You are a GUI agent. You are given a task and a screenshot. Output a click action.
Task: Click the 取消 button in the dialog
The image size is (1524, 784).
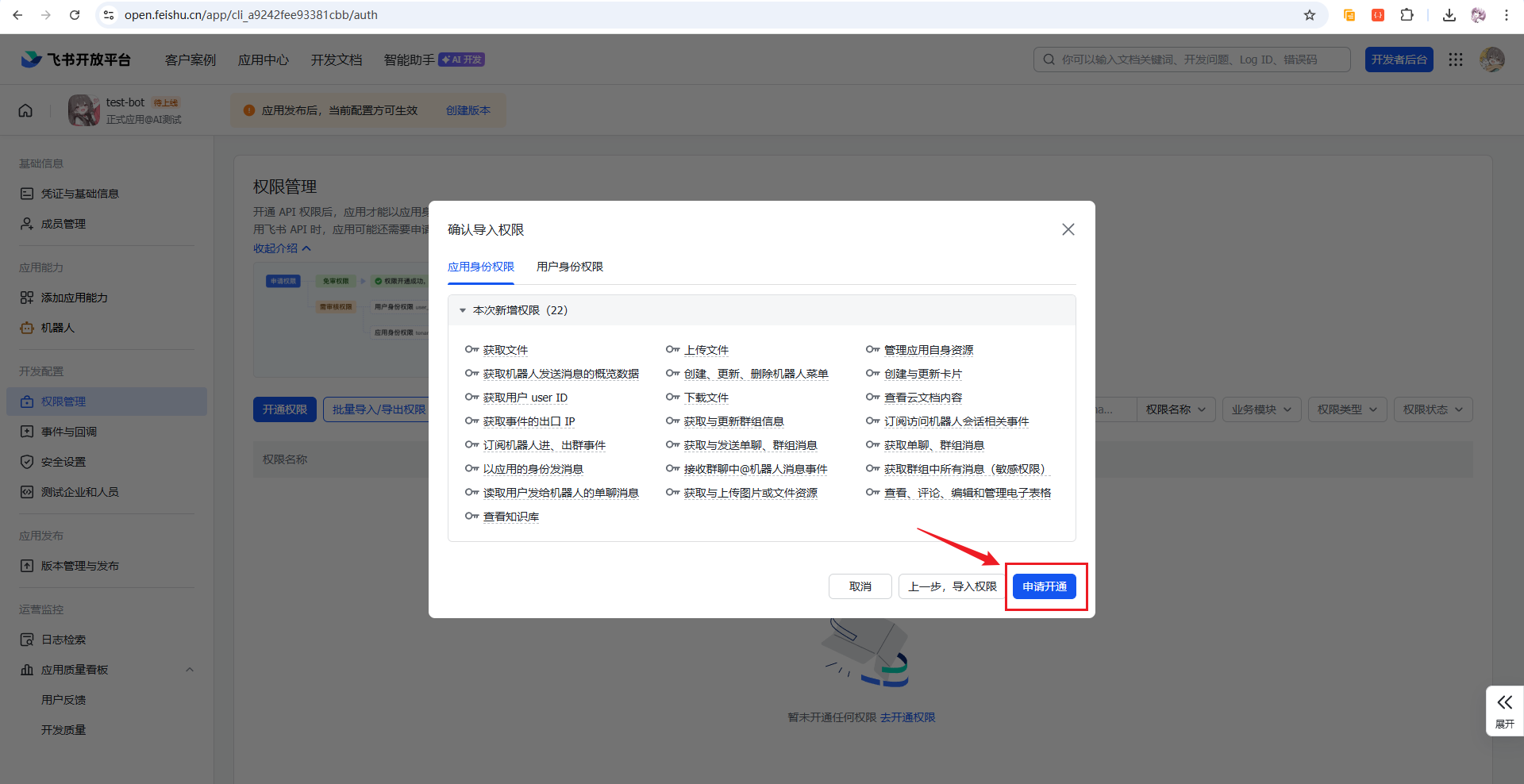[x=860, y=586]
